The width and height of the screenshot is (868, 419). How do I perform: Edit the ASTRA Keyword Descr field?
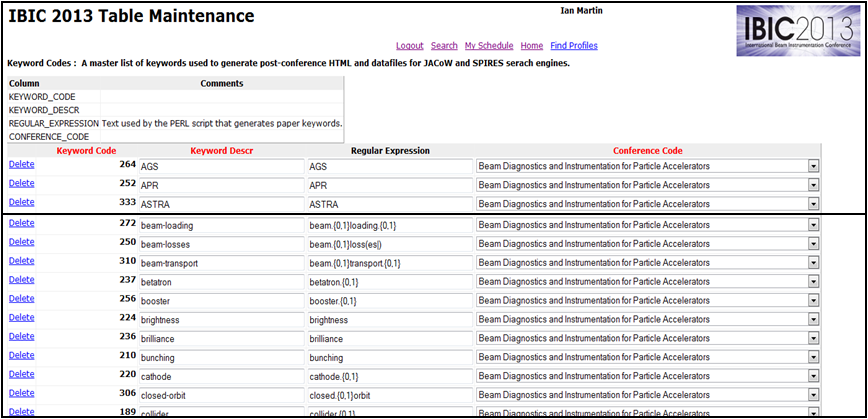(221, 204)
